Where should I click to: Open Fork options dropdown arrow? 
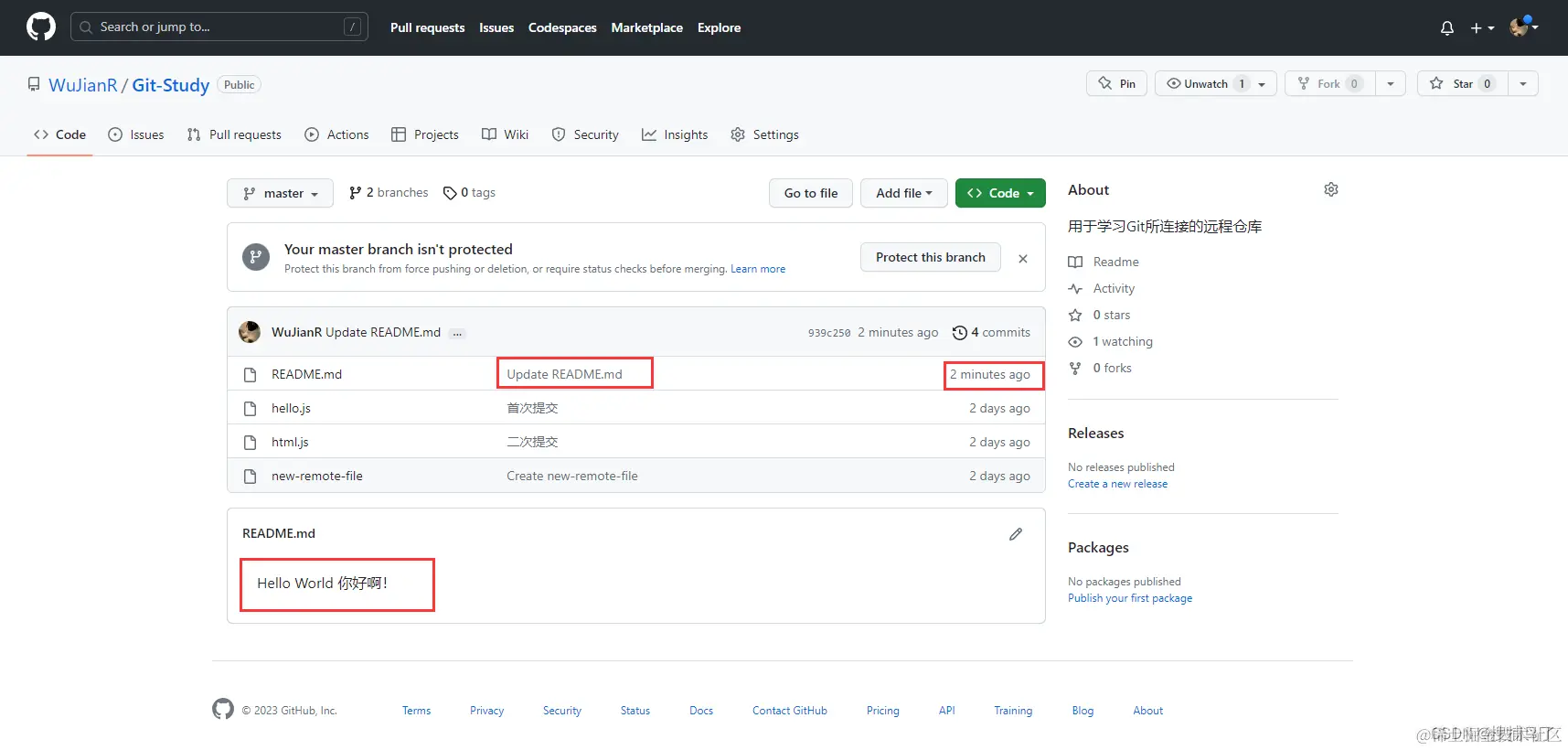click(1391, 84)
